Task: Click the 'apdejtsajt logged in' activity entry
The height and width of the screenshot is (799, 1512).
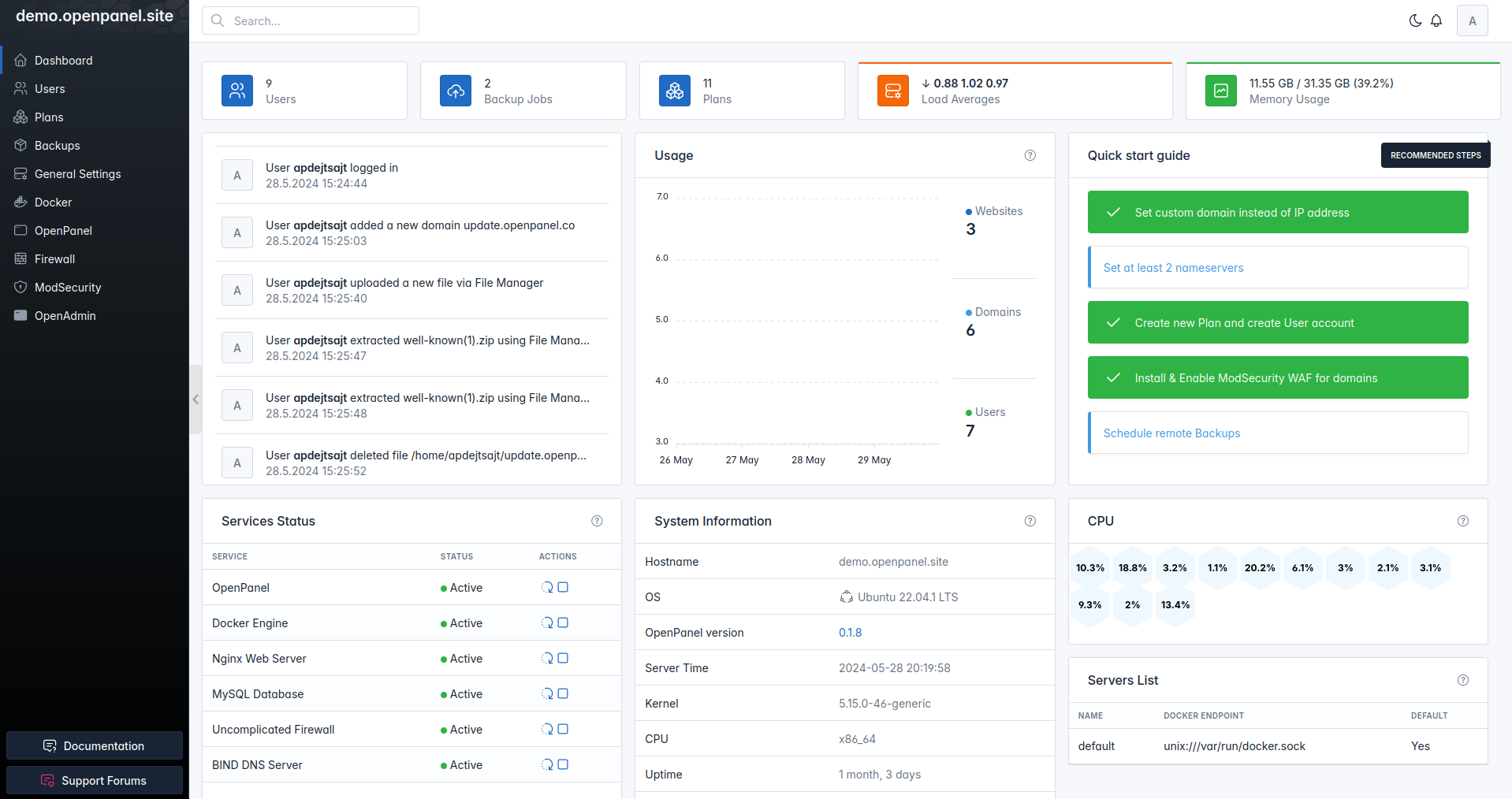Action: click(x=412, y=175)
